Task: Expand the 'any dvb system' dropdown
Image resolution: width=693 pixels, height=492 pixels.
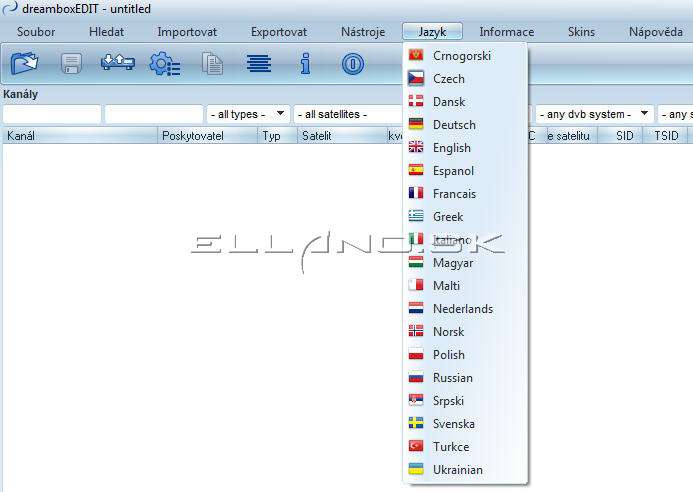Action: [x=594, y=114]
